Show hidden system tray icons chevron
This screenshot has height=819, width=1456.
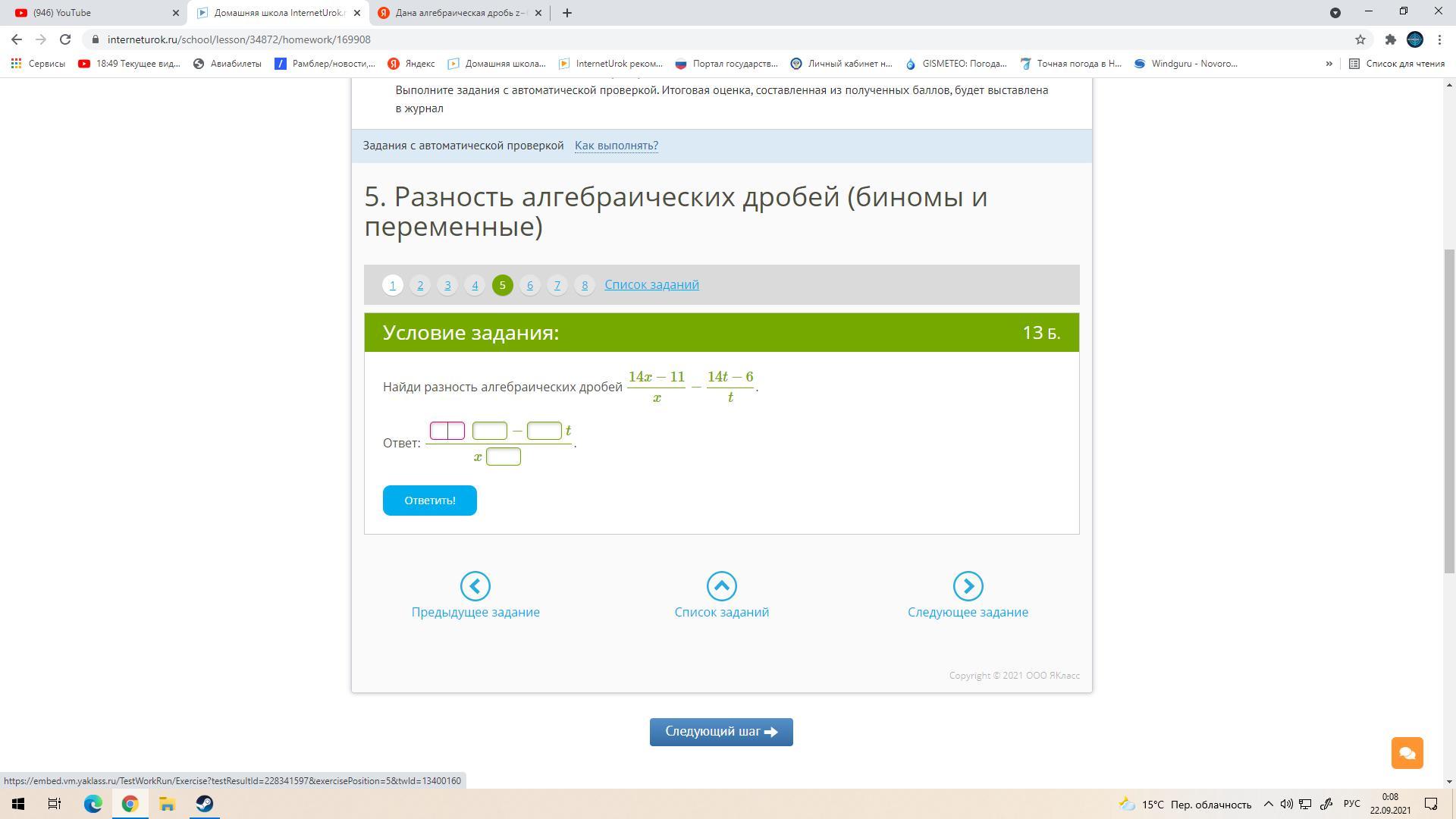click(x=1268, y=804)
